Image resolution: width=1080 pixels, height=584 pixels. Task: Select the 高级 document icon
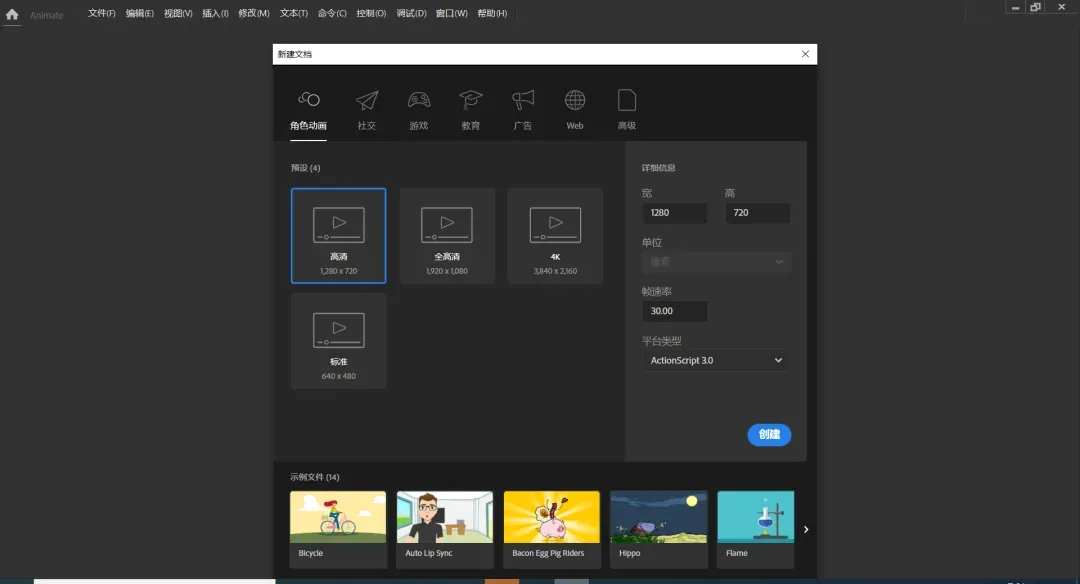[x=627, y=101]
